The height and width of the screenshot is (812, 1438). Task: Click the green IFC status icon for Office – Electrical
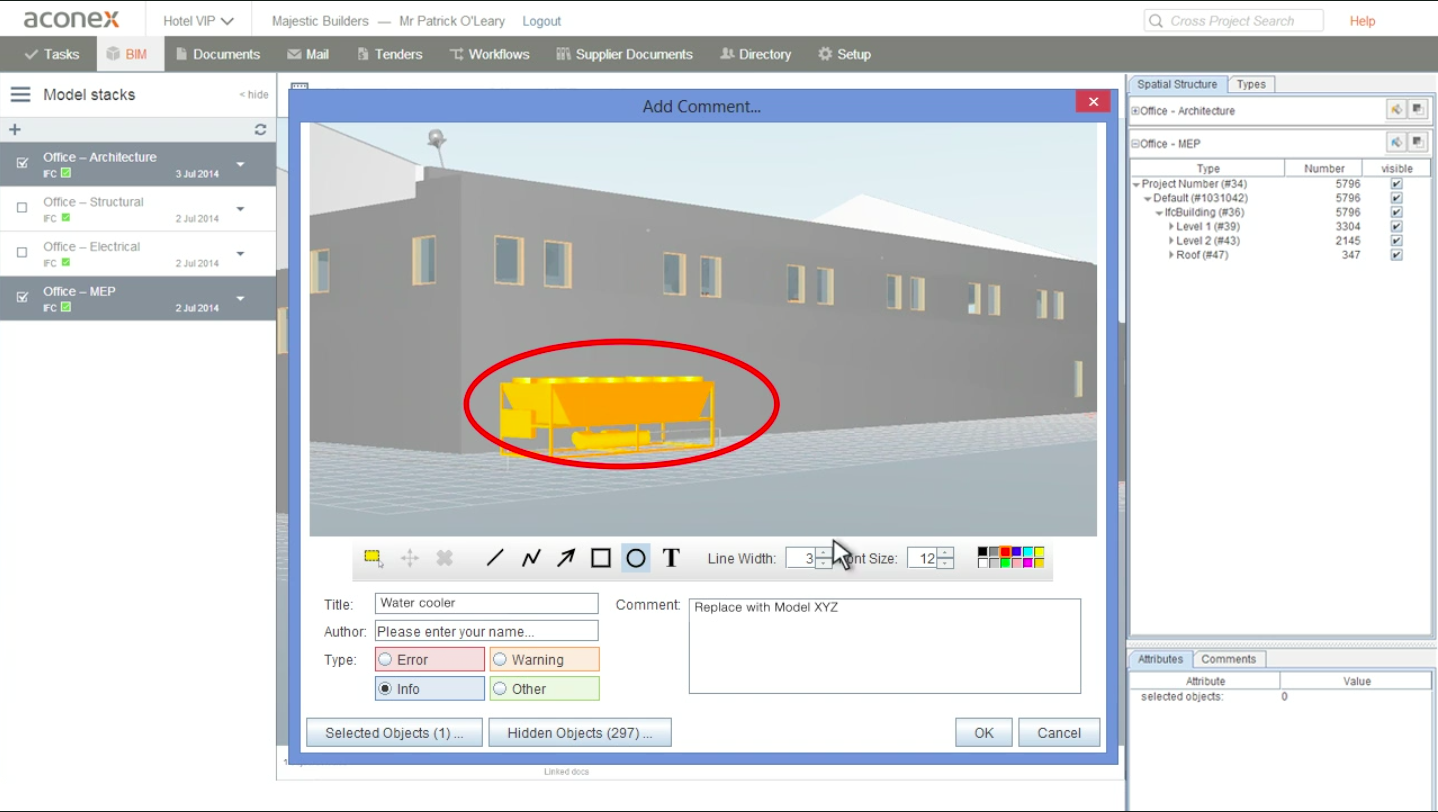66,263
